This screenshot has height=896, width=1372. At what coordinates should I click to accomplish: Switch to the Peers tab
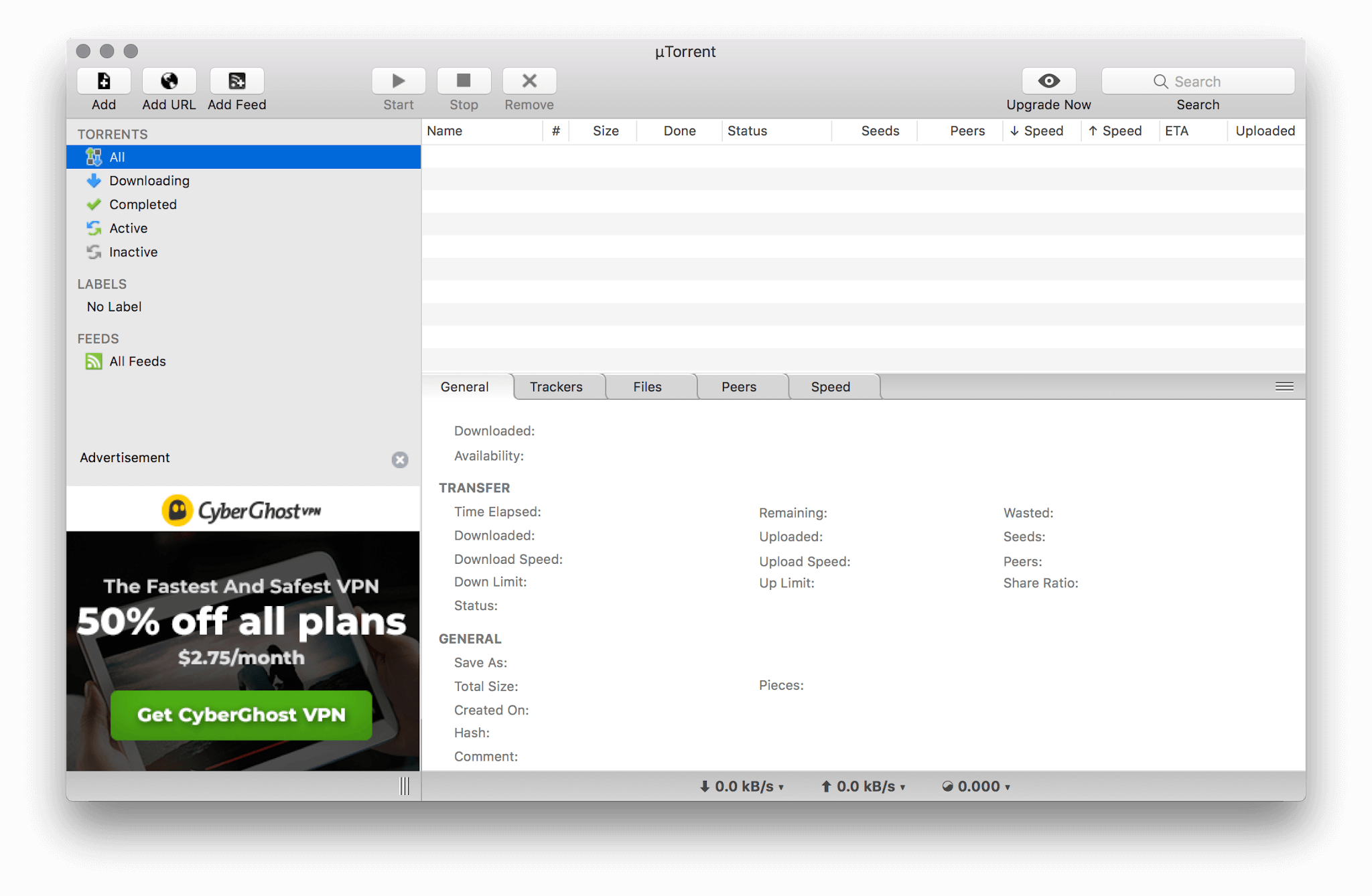(x=739, y=387)
